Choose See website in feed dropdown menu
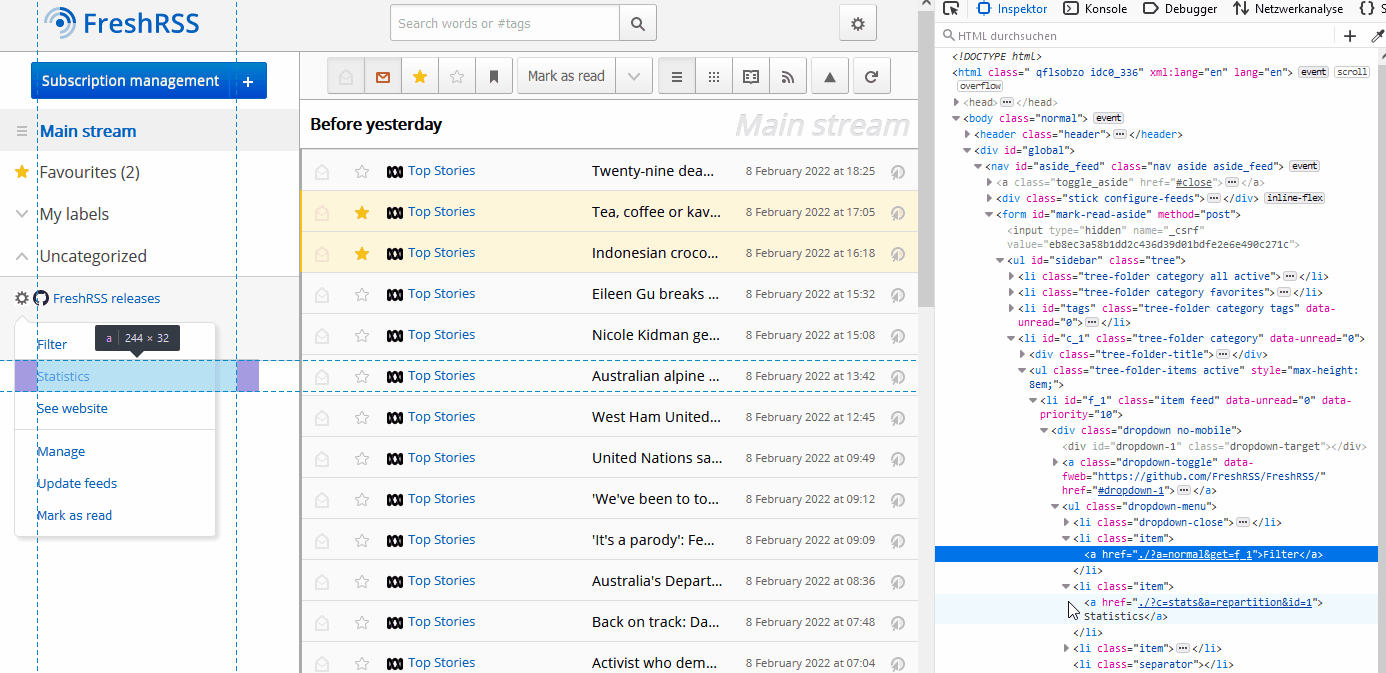 coord(72,408)
